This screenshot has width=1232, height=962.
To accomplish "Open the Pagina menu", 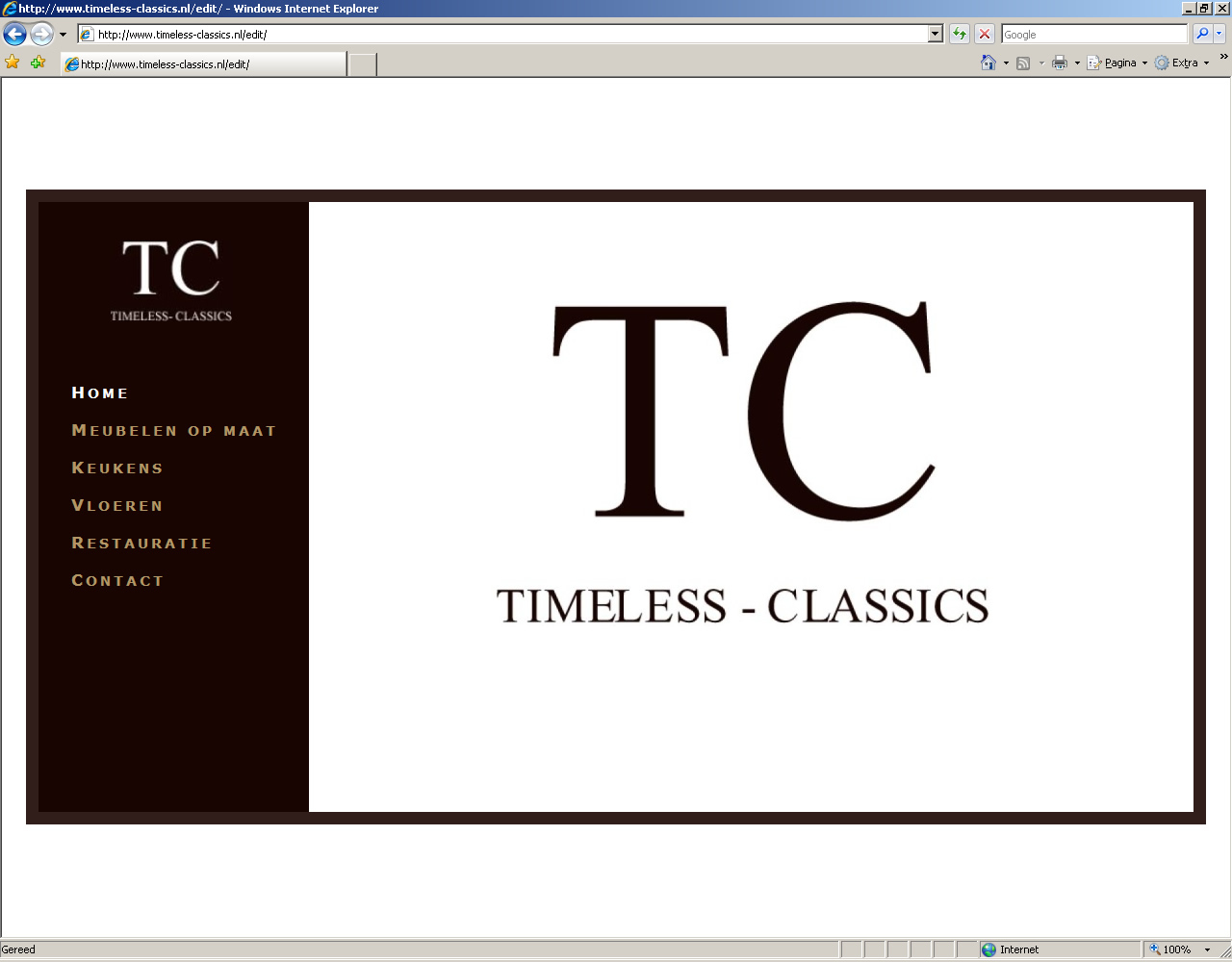I will pos(1116,63).
